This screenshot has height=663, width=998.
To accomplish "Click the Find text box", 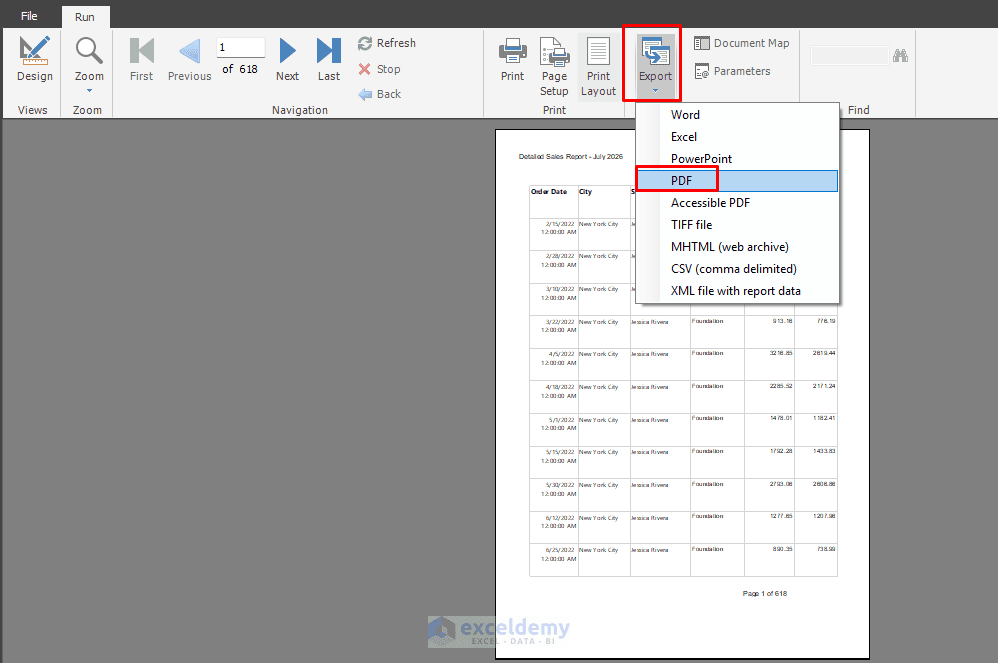I will click(x=849, y=55).
